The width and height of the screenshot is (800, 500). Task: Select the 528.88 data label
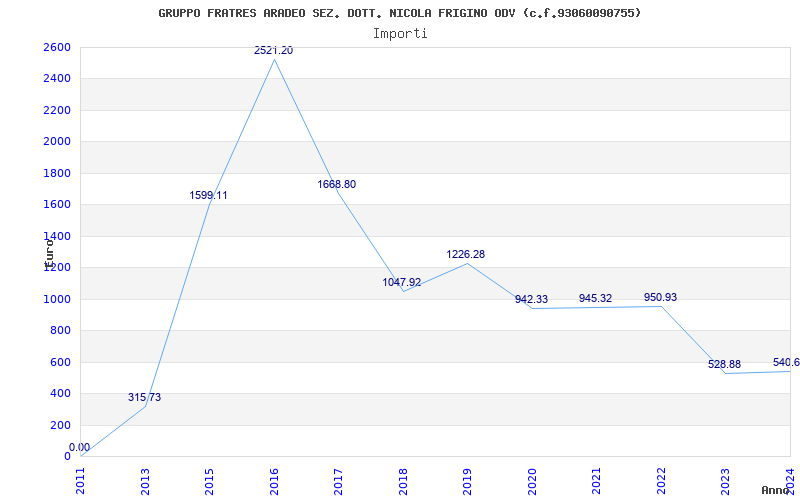coord(724,365)
